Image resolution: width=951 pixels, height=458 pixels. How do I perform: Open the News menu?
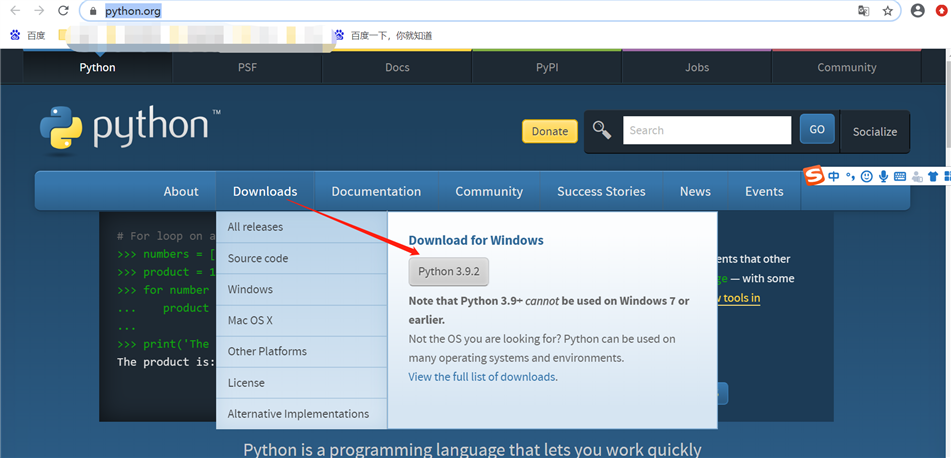(695, 191)
